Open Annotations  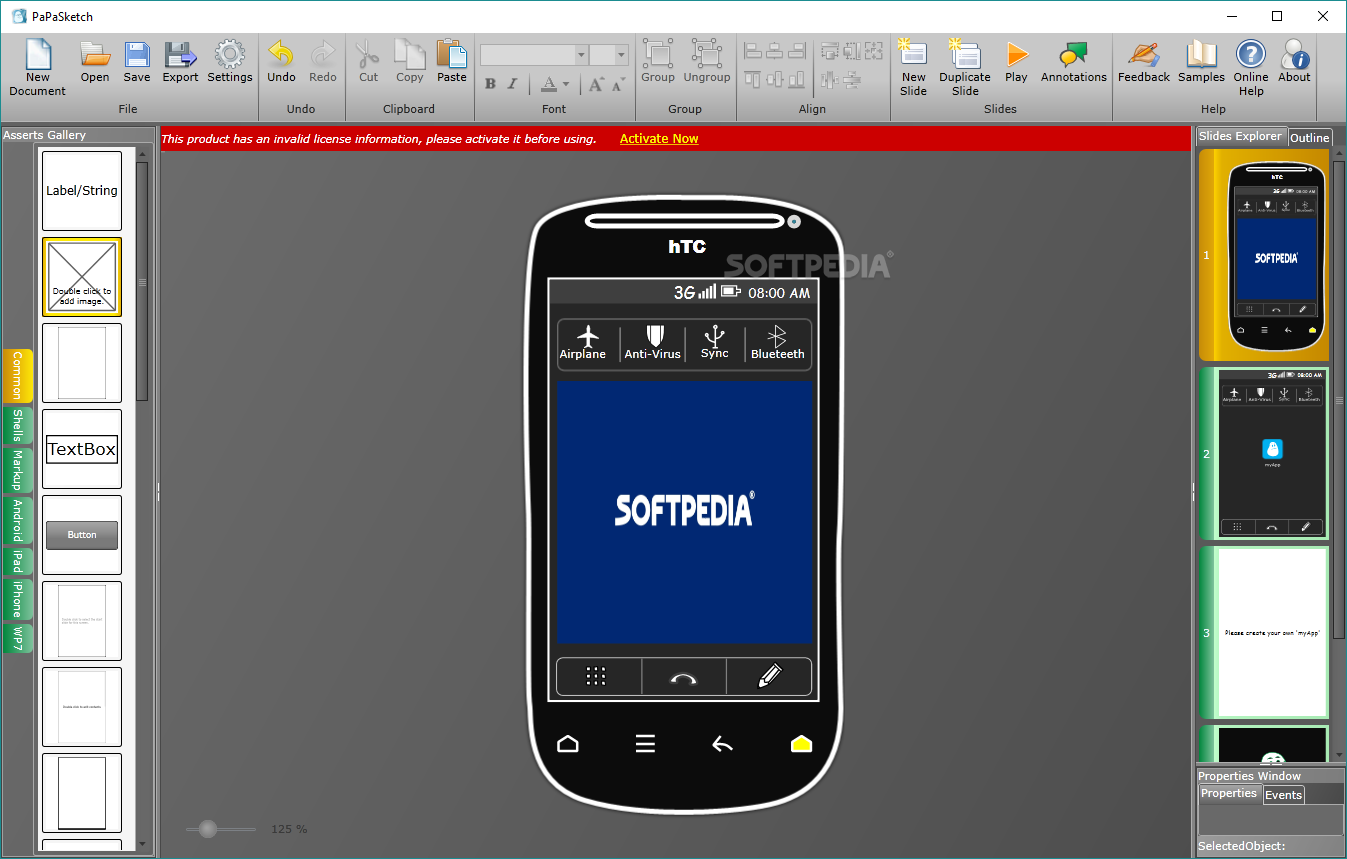click(x=1074, y=62)
